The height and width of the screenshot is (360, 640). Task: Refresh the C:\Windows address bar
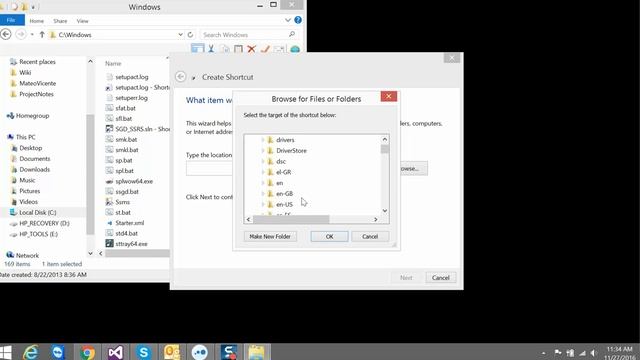(x=190, y=35)
